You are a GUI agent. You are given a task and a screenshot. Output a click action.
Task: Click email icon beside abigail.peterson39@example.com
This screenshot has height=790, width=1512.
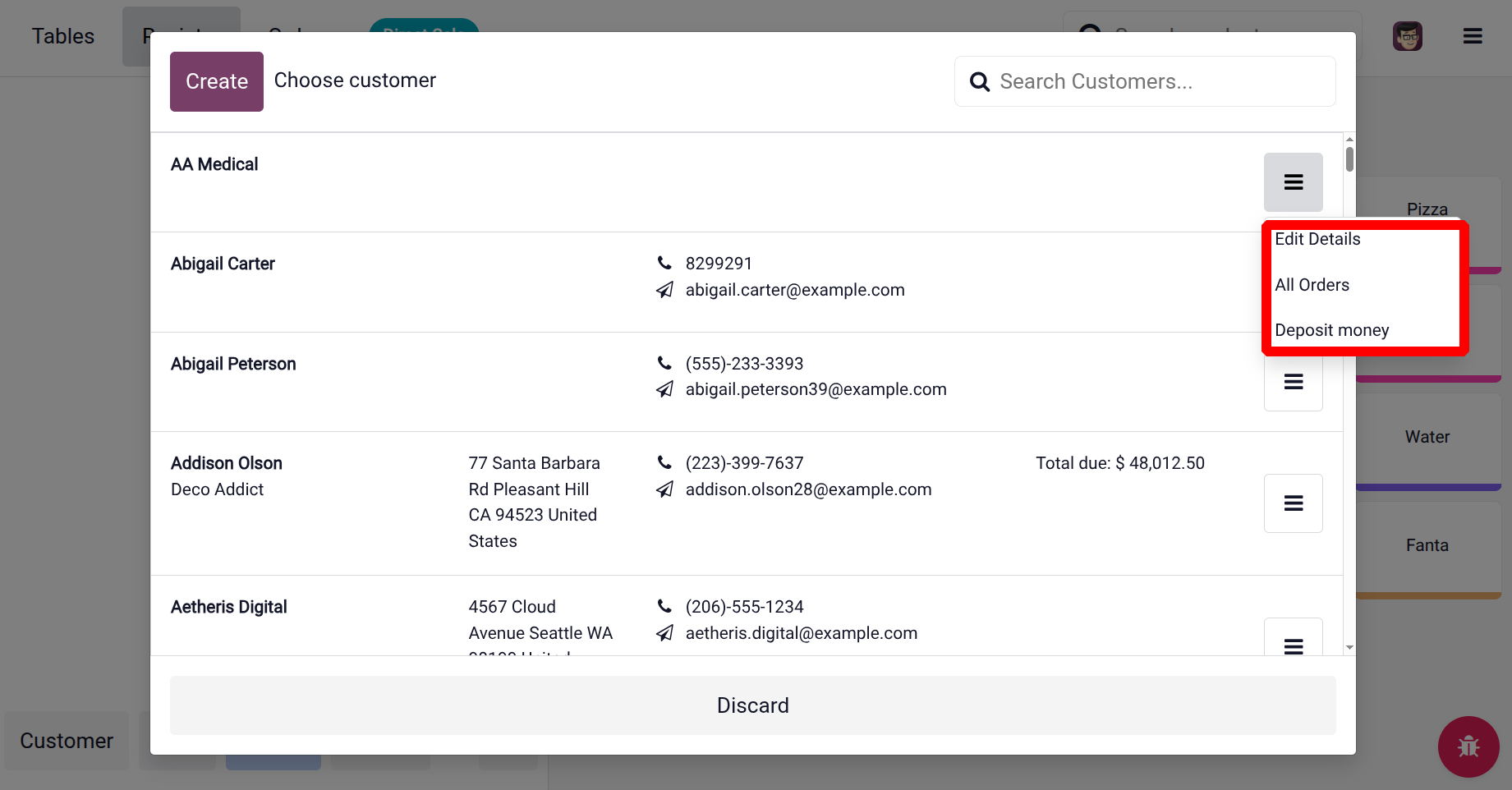(x=664, y=389)
